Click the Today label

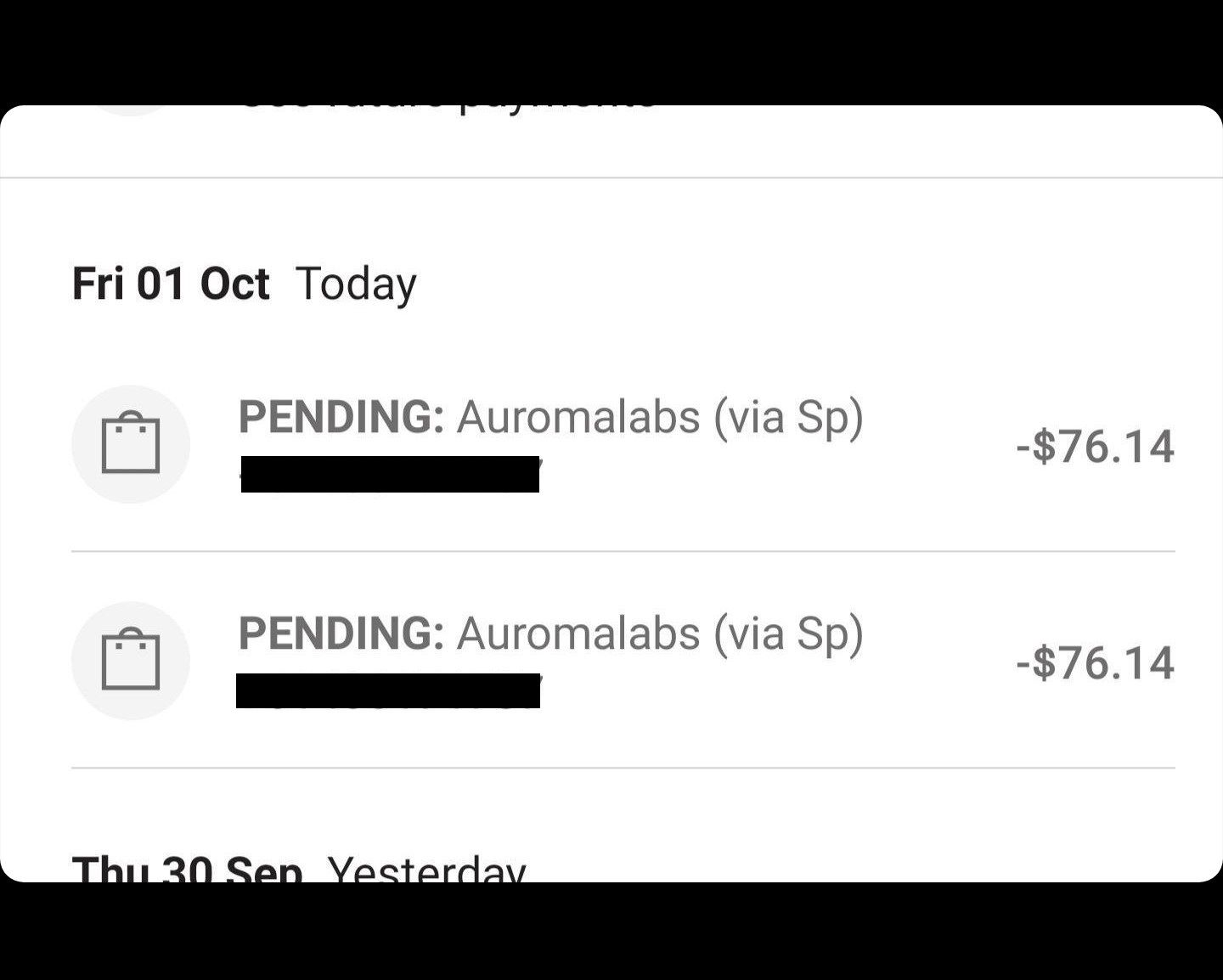[356, 284]
